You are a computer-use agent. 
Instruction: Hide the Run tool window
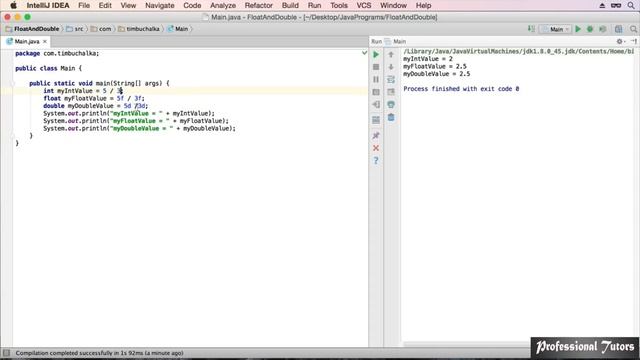coord(633,41)
